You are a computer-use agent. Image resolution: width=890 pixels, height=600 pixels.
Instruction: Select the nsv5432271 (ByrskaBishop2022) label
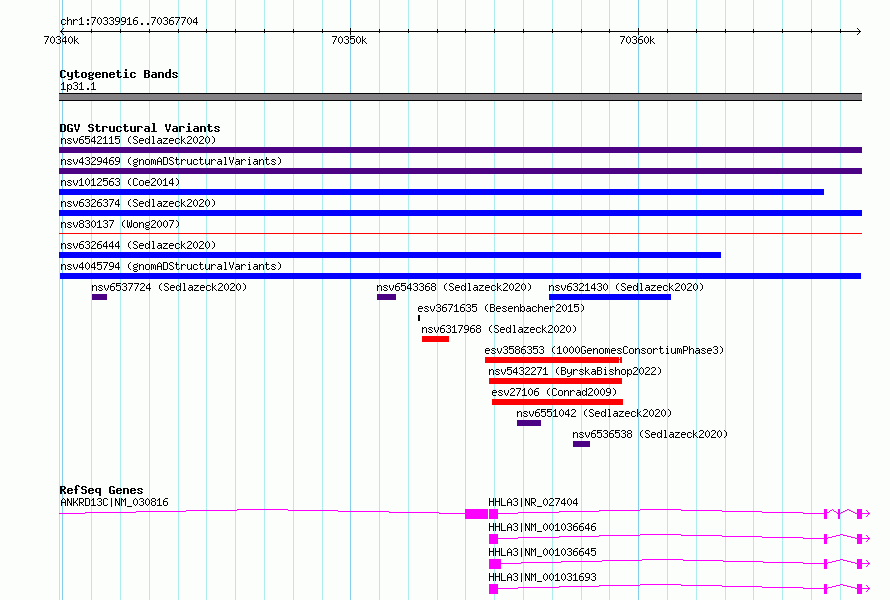click(x=575, y=371)
